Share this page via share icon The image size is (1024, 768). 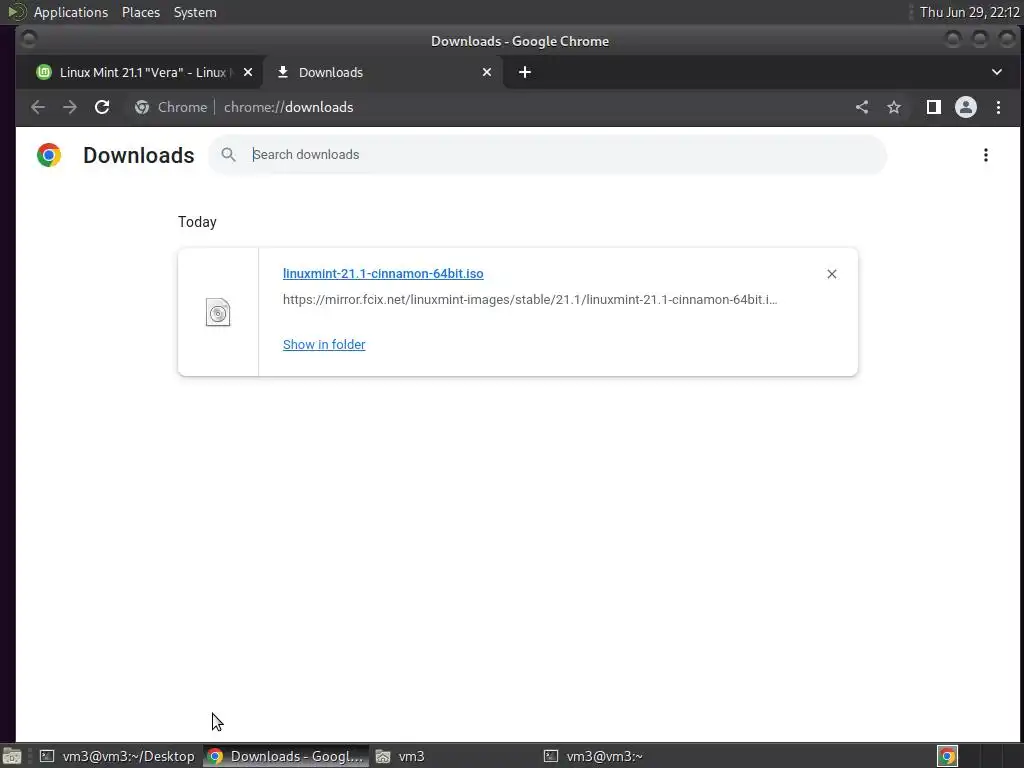(862, 107)
